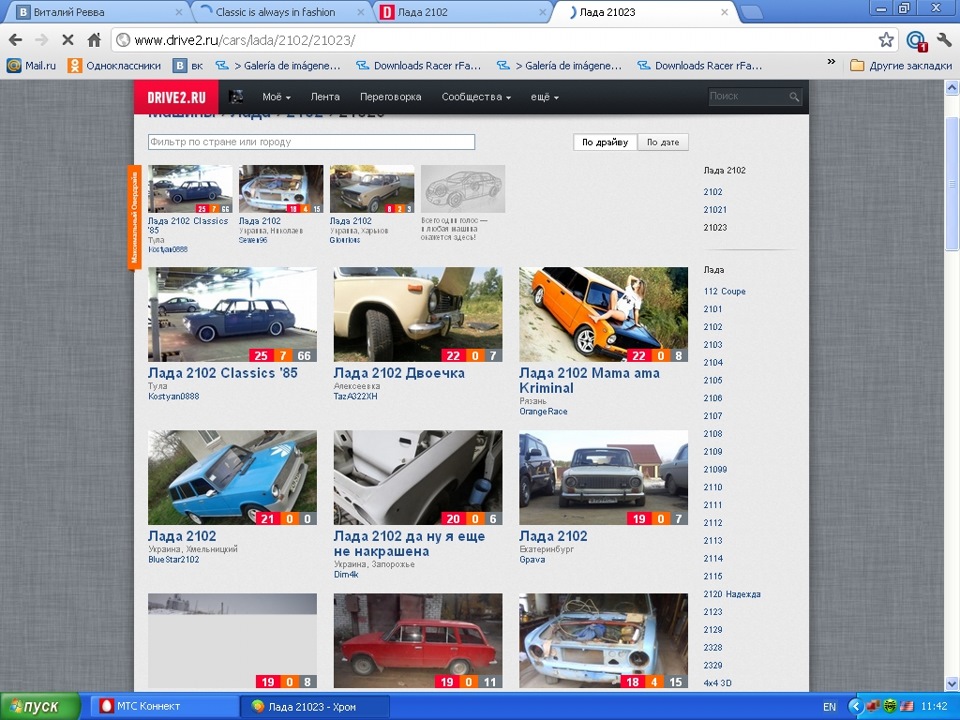Sort cars По драйву
The width and height of the screenshot is (960, 720).
coord(605,142)
